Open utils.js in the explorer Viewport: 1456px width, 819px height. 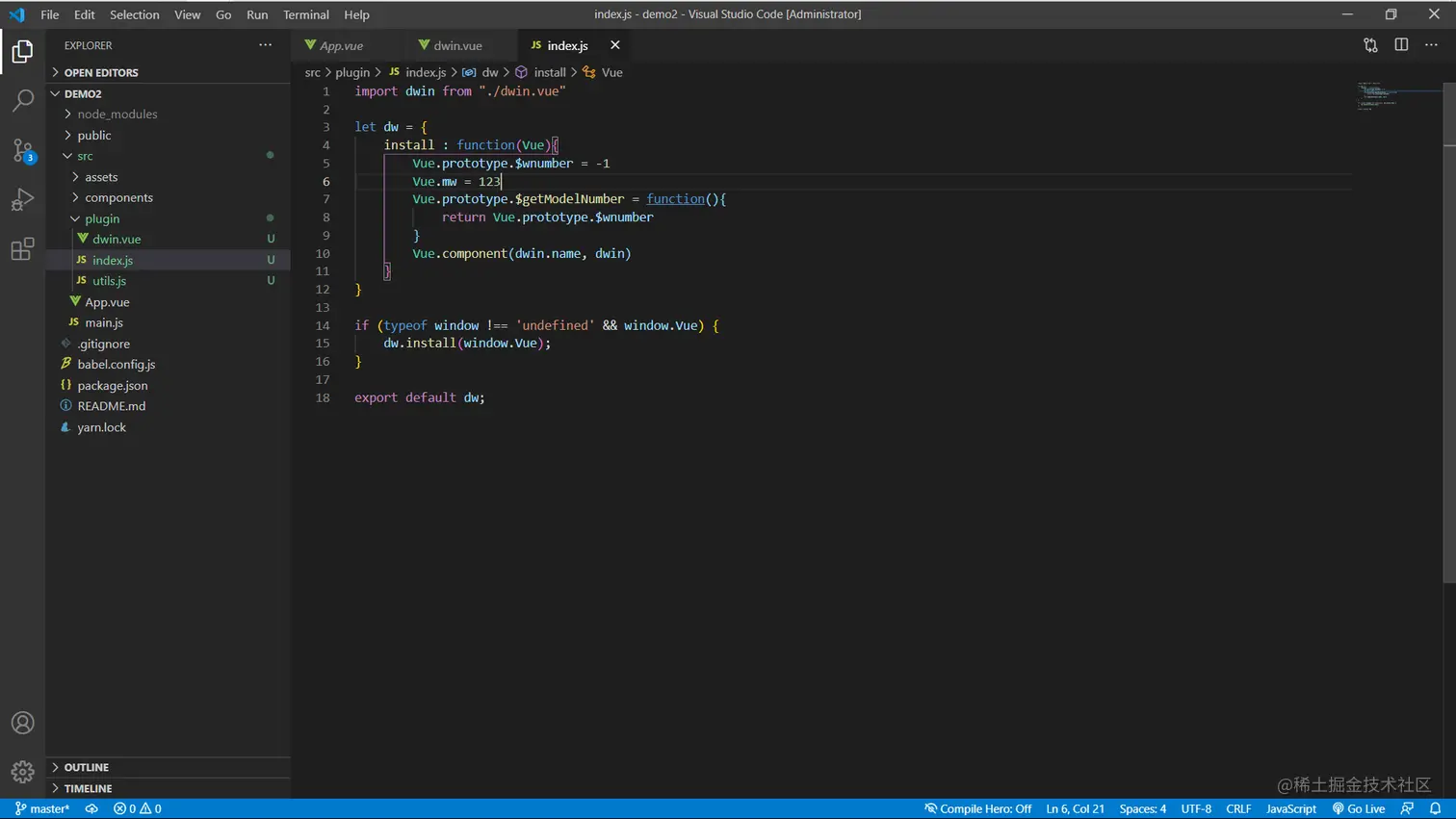point(109,281)
